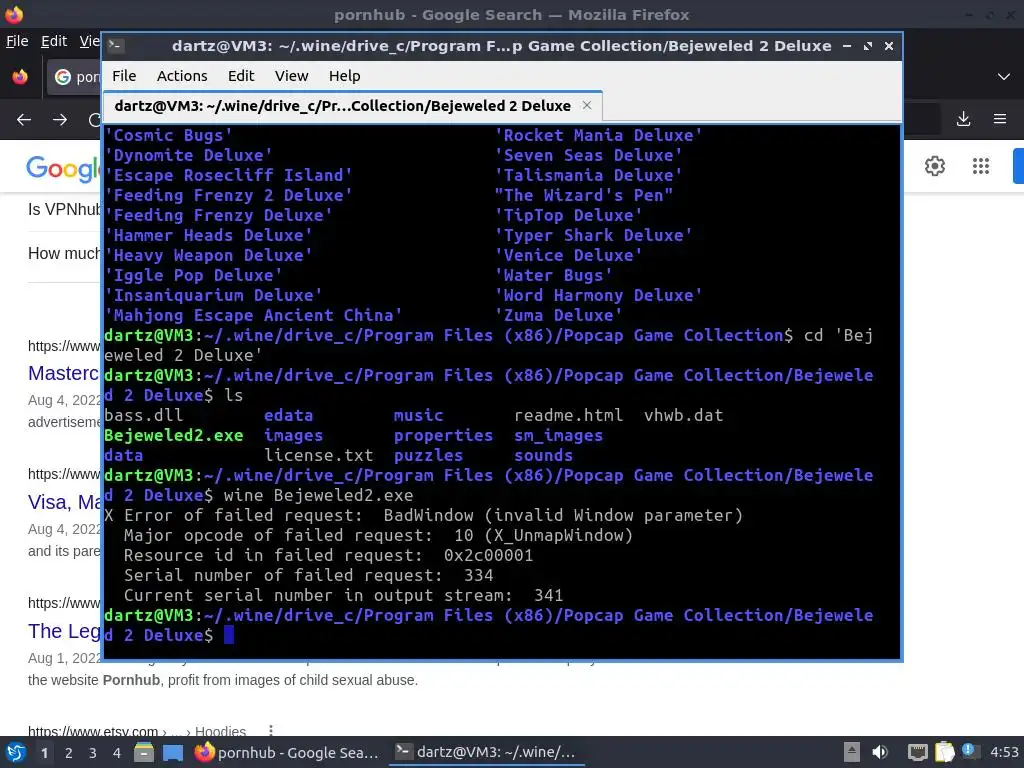Viewport: 1024px width, 768px height.
Task: Click 'Bejeweled2.exe' in terminal listing
Action: tap(174, 436)
